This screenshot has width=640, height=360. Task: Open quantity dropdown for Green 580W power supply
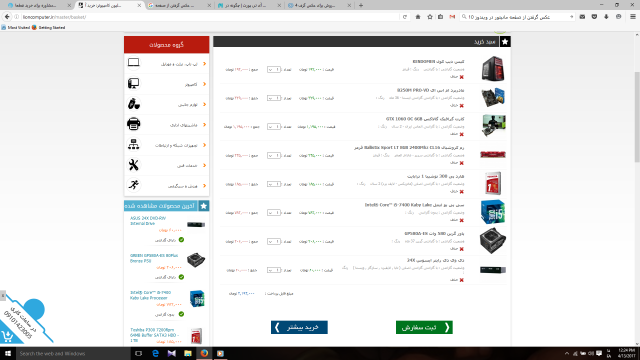tap(274, 241)
